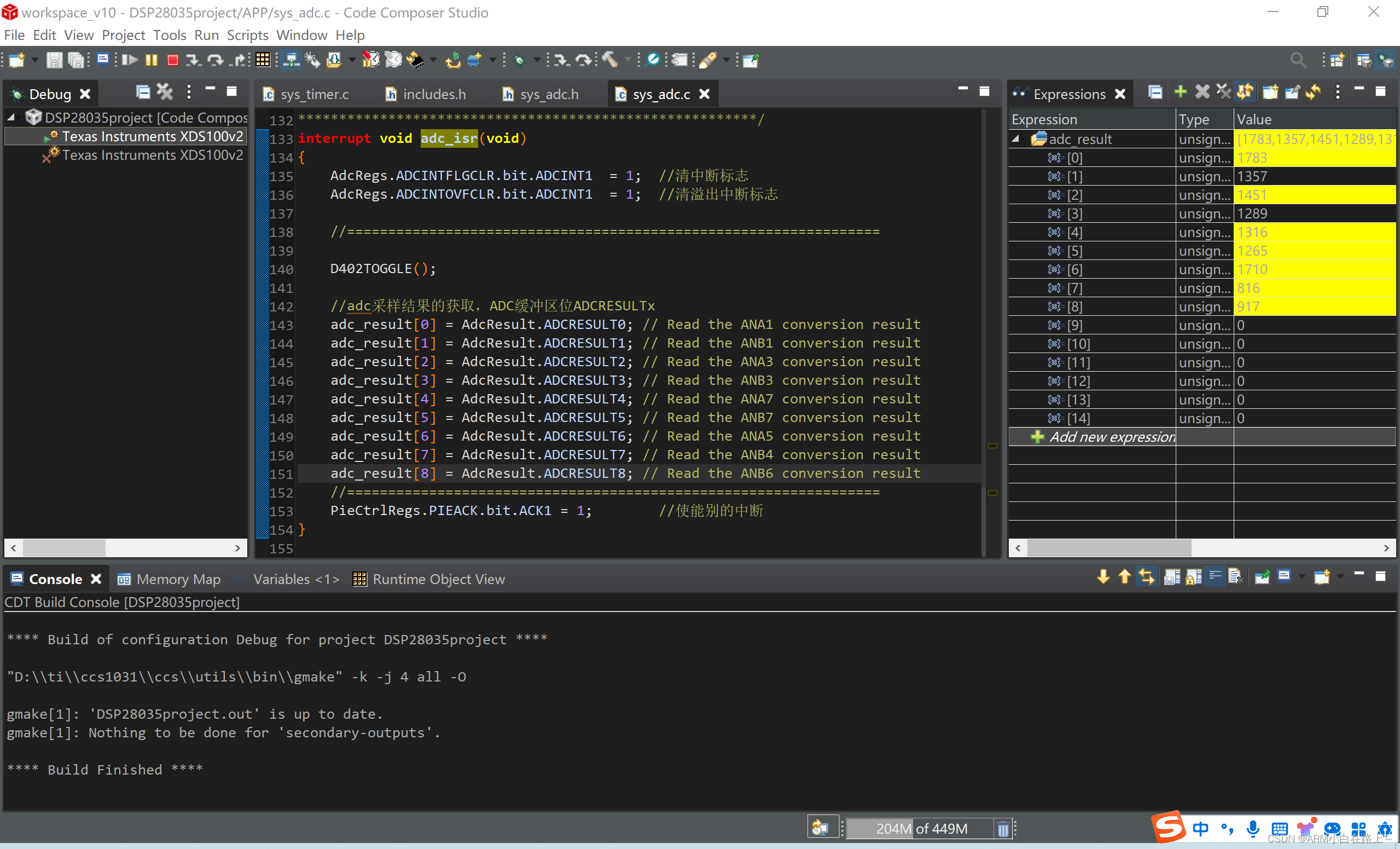The image size is (1400, 849).
Task: Click Clear Console document icon
Action: (x=1235, y=577)
